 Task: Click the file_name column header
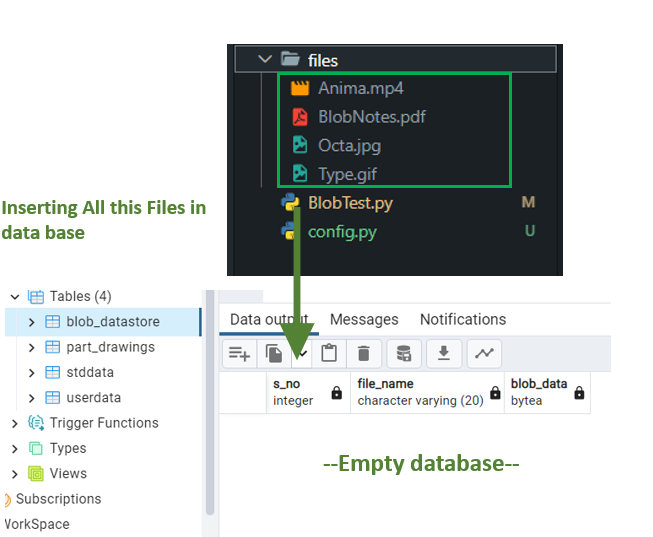(x=427, y=392)
